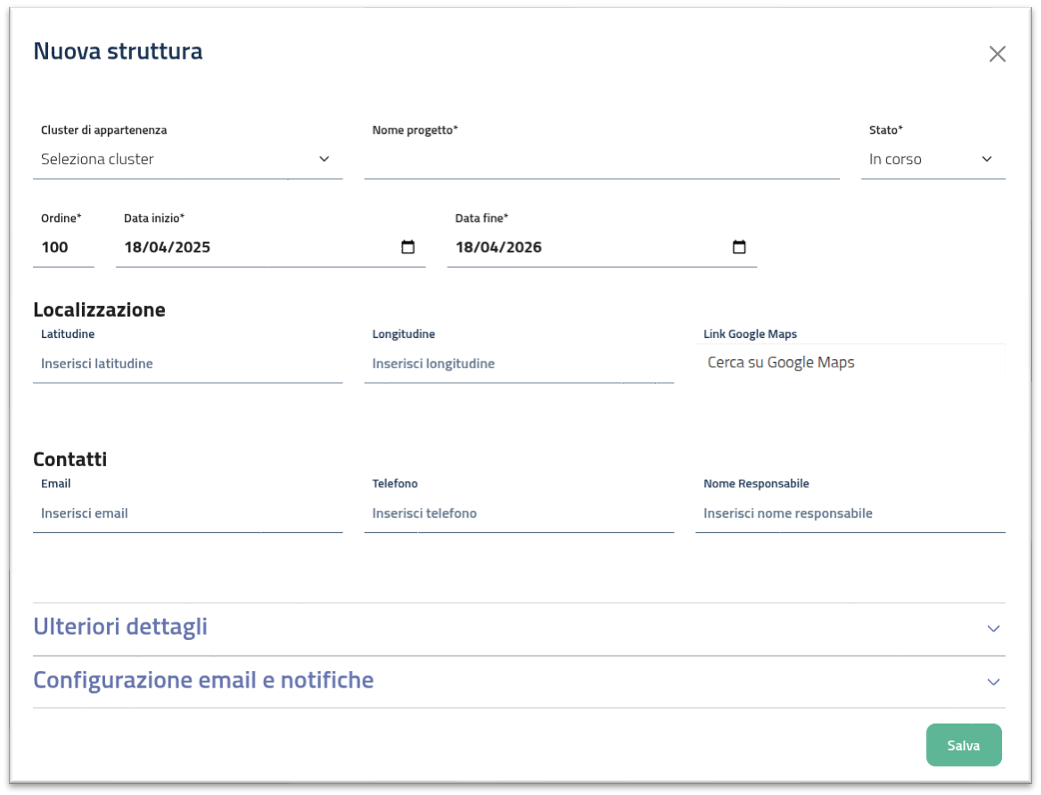Click the chevron beside Ulteriori dettagli

(x=993, y=629)
